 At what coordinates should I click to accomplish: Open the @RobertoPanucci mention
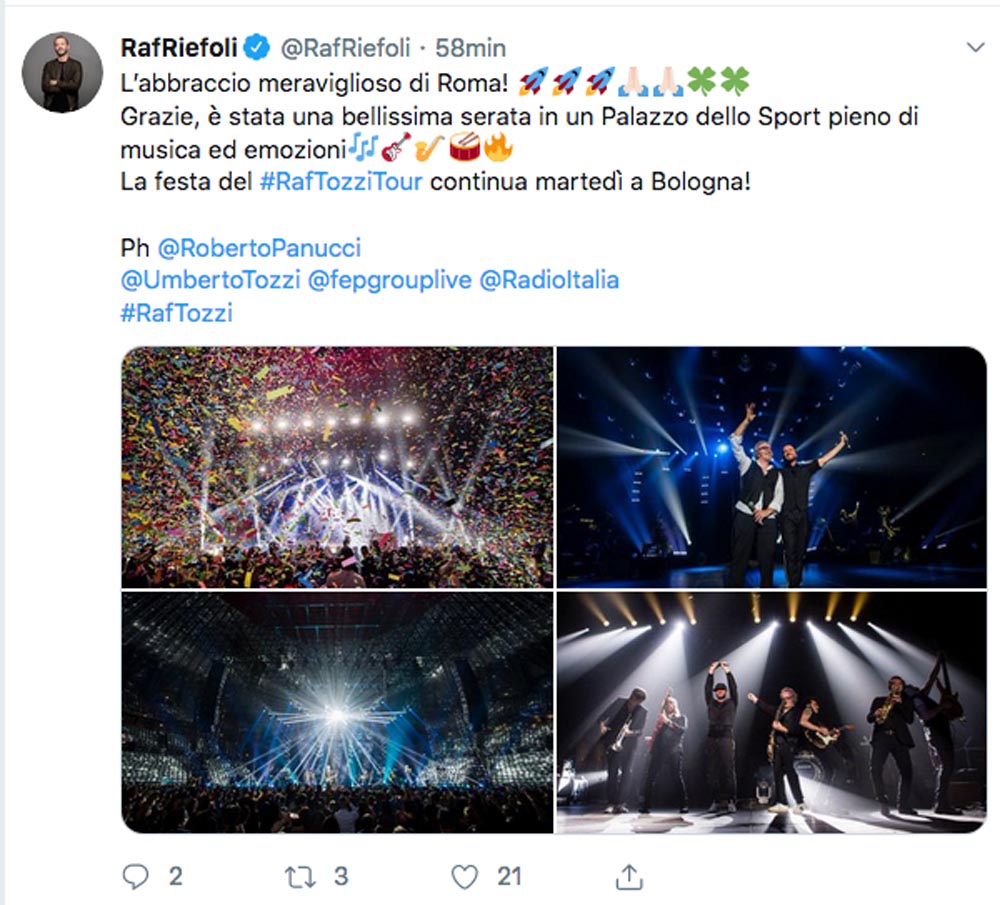259,247
